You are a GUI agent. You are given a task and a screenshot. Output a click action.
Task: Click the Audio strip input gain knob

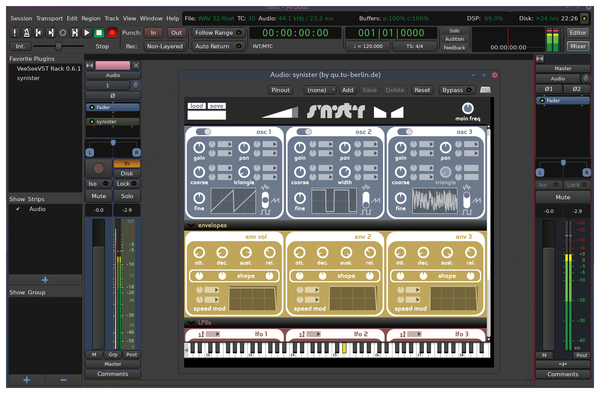pyautogui.click(x=136, y=85)
